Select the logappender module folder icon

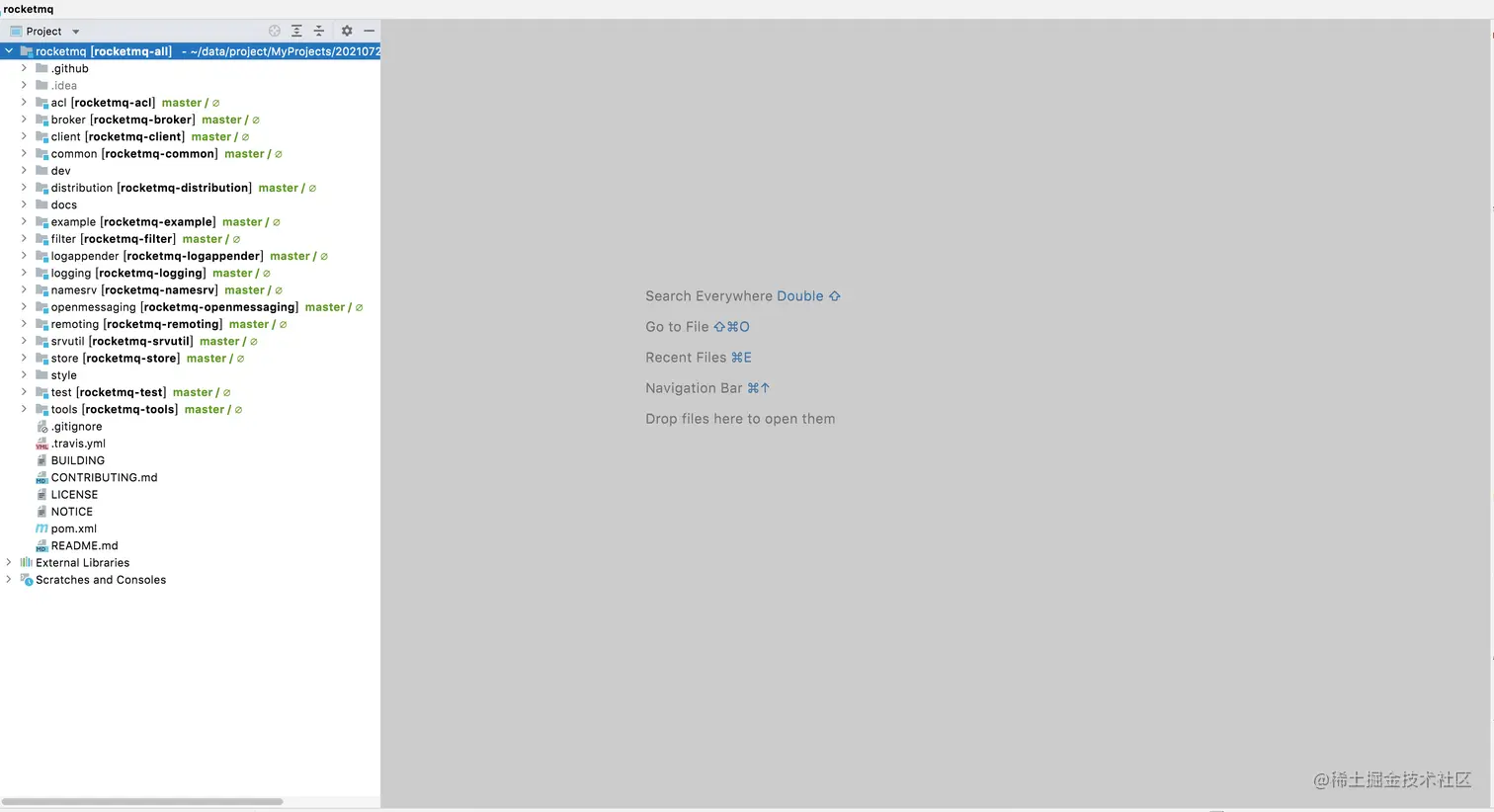point(41,256)
